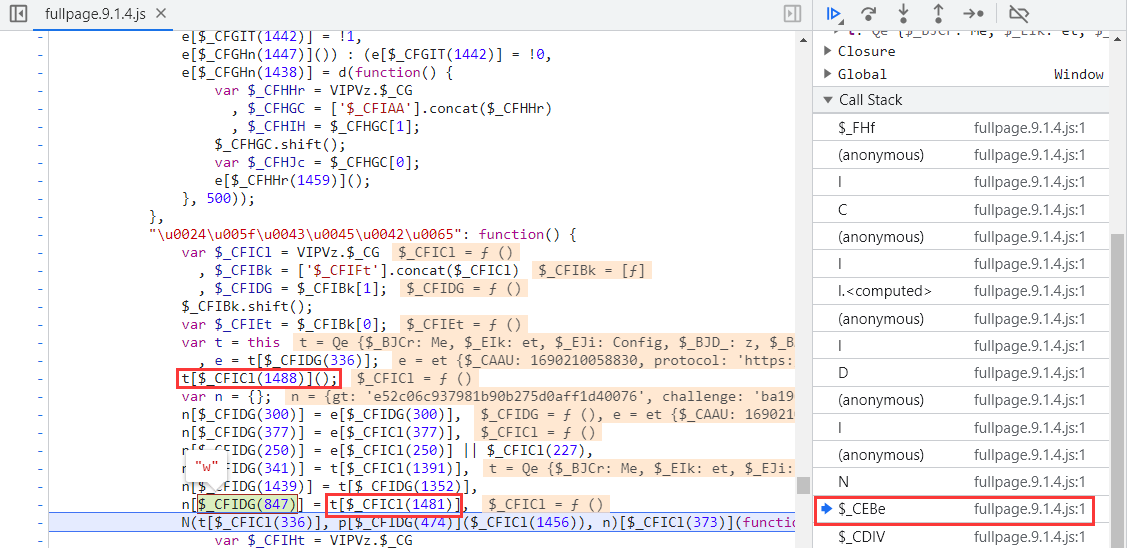Click the code editor vertical scrollbar
The height and width of the screenshot is (548, 1127).
click(802, 485)
